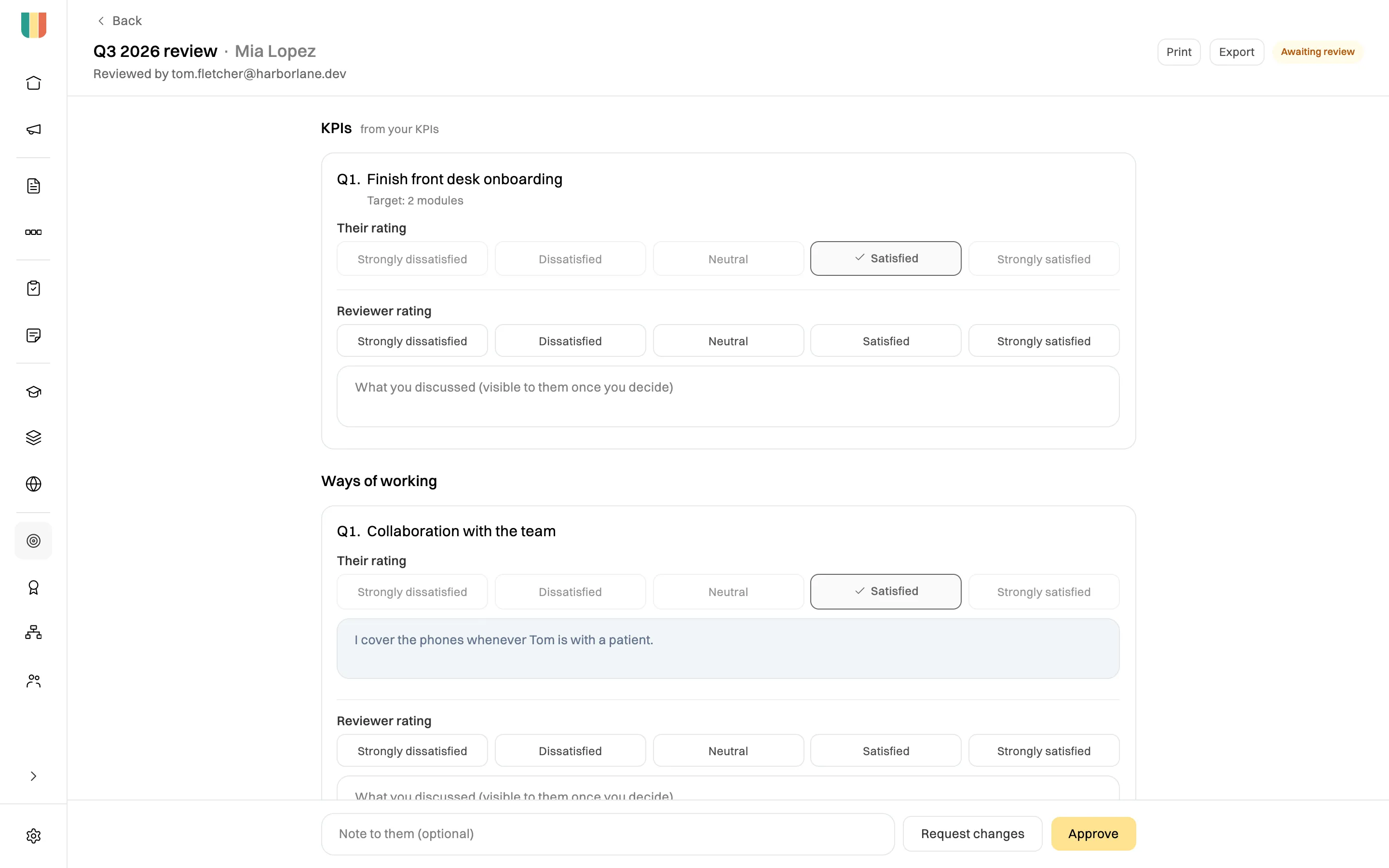This screenshot has width=1389, height=868.
Task: Open the sticky note icon in the sidebar
Action: (x=33, y=335)
